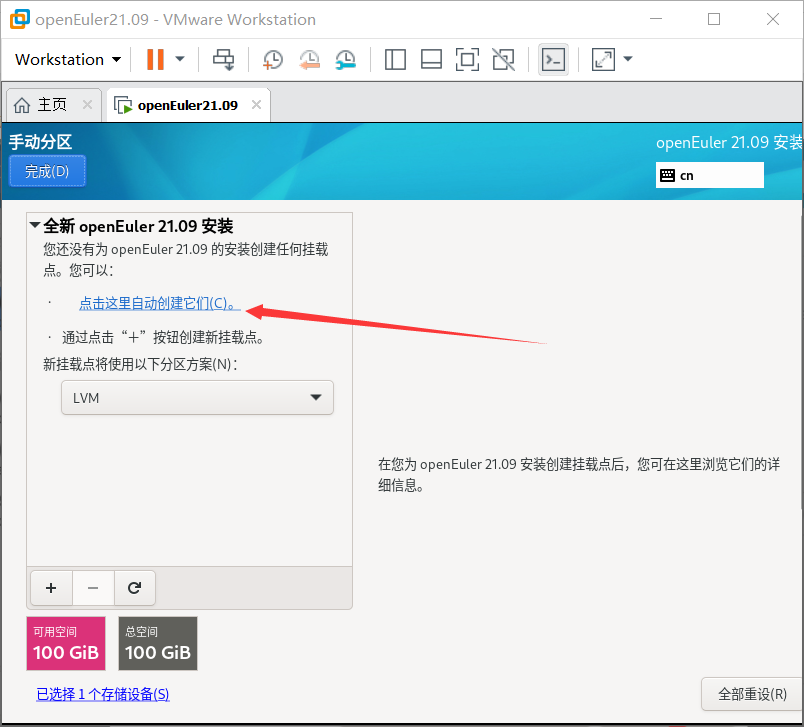Collapse the 全新 openEuler 21.09 安装 section
Screen dimensions: 804x727
point(35,225)
